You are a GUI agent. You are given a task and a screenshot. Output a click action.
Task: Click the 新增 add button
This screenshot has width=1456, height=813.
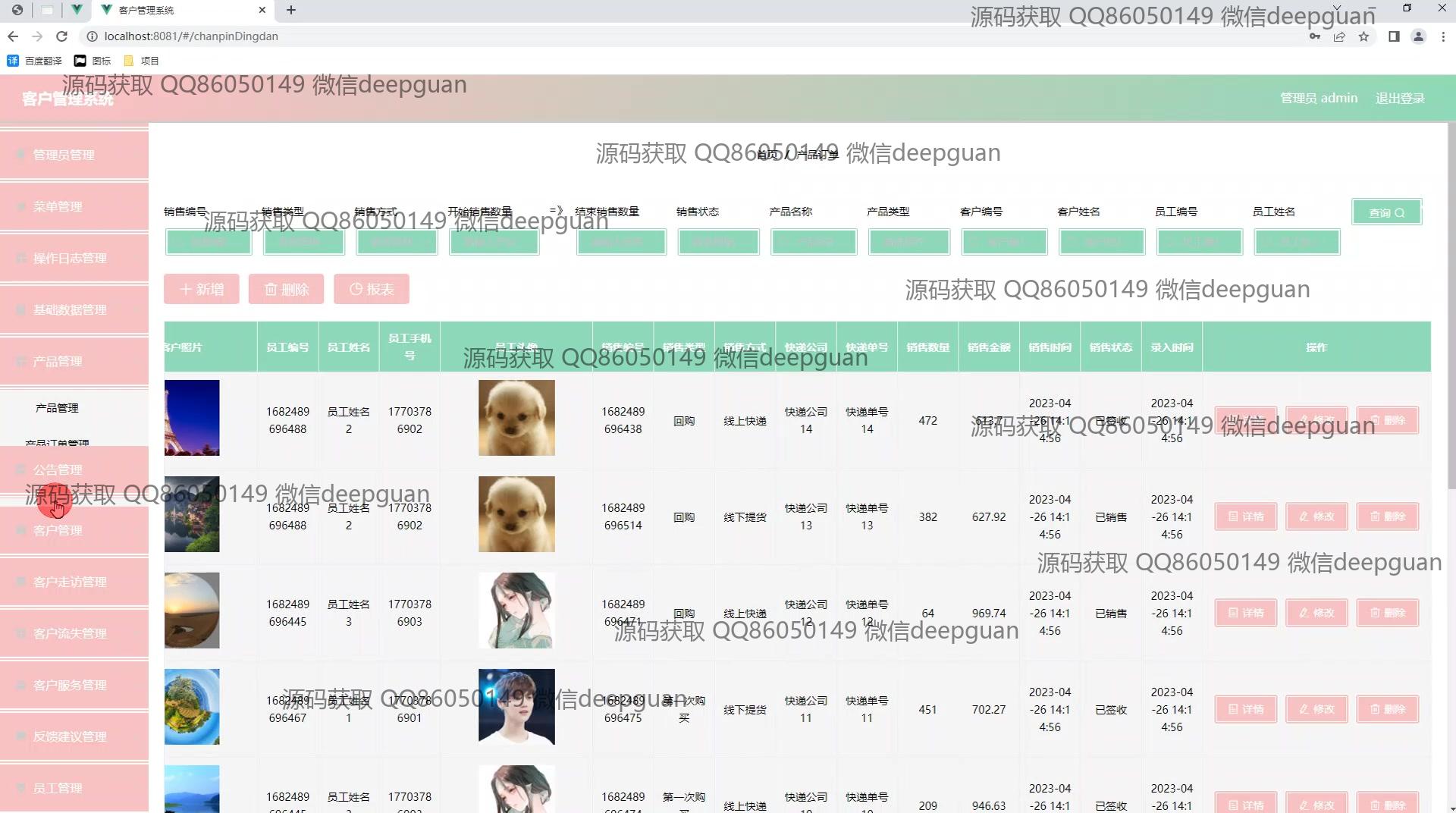(x=202, y=289)
